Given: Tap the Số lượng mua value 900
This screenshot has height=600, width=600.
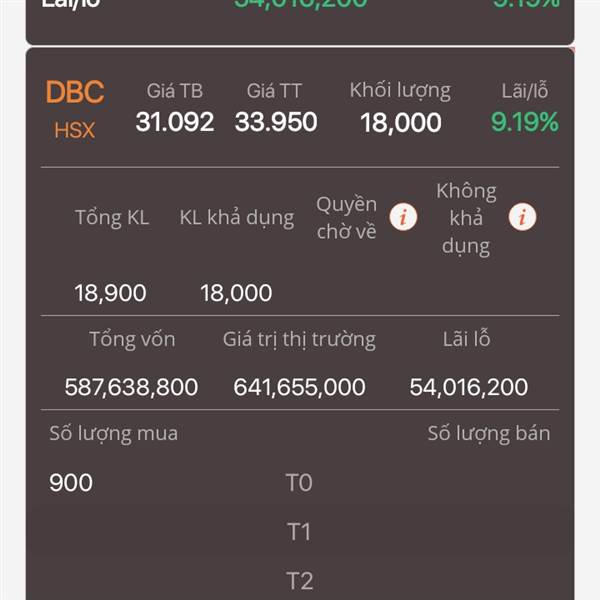Looking at the screenshot, I should (x=71, y=482).
